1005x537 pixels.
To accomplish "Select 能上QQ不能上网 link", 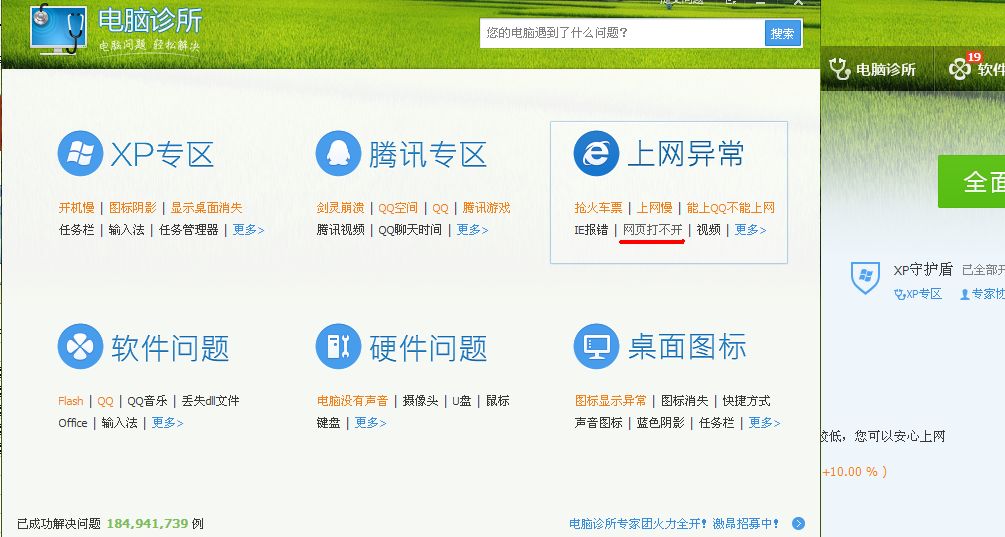I will pos(731,208).
